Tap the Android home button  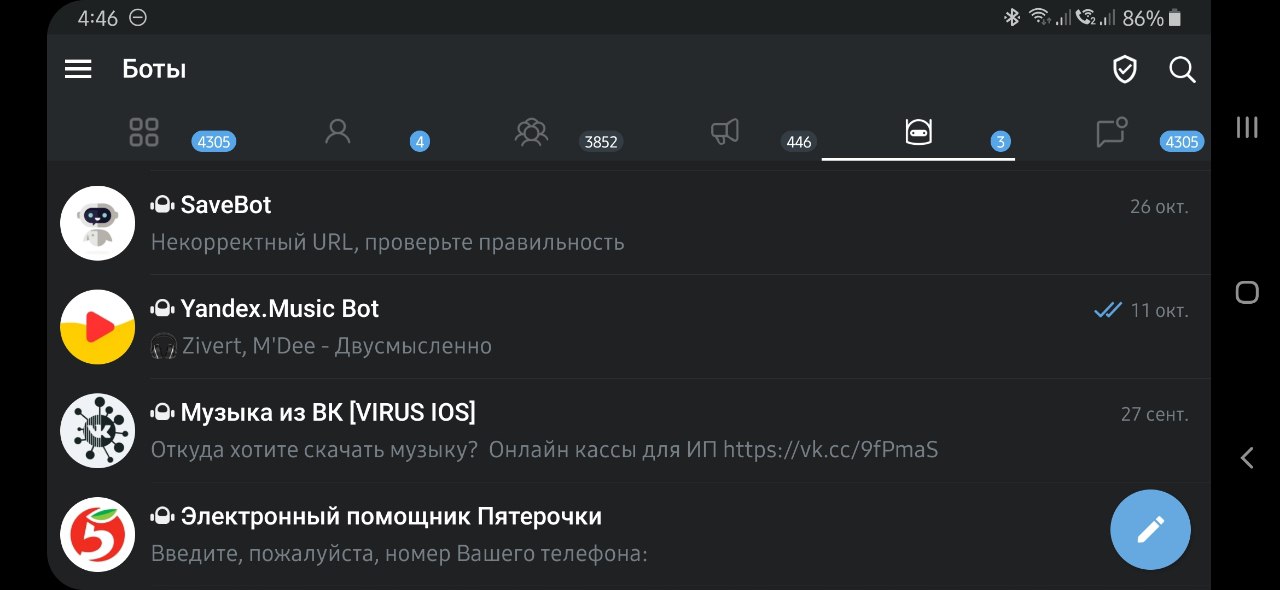point(1247,292)
